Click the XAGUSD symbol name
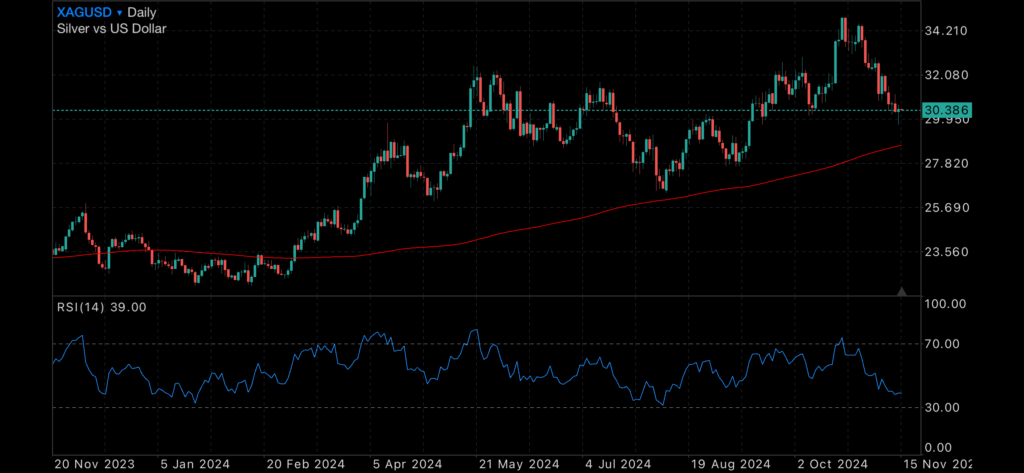1024x473 pixels. pyautogui.click(x=84, y=12)
